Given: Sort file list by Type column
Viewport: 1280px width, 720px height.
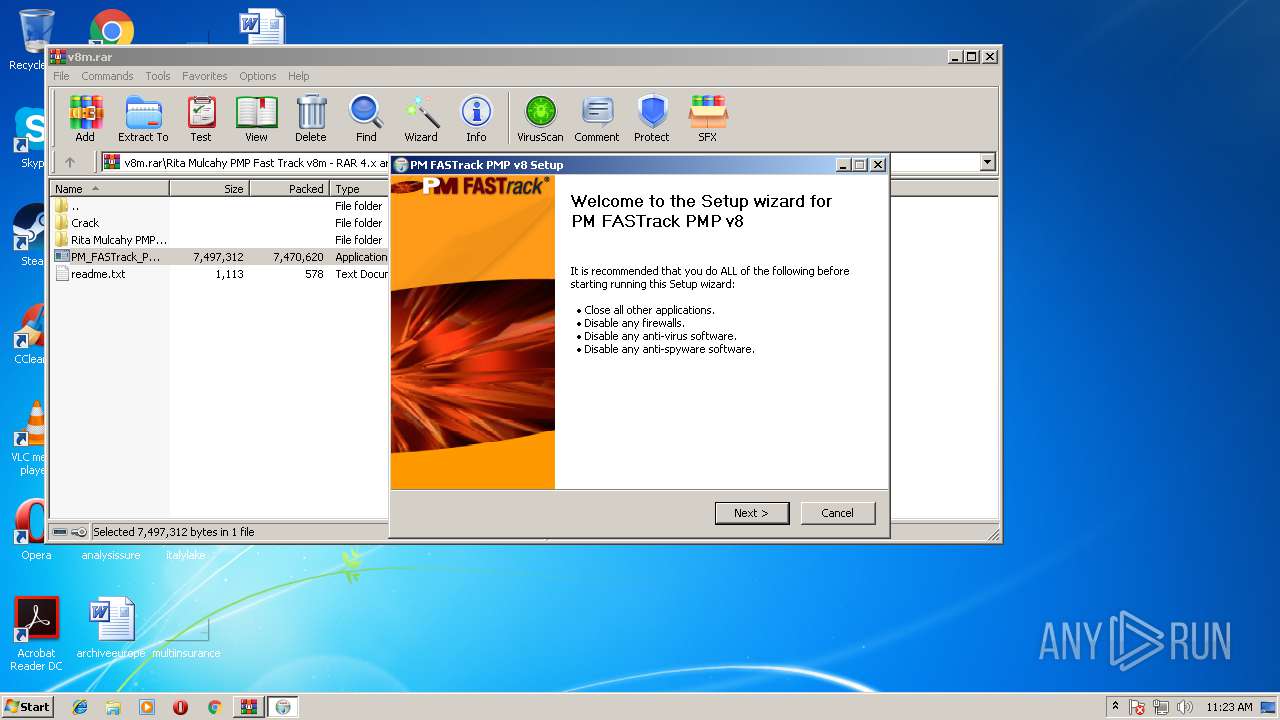Looking at the screenshot, I should [360, 188].
